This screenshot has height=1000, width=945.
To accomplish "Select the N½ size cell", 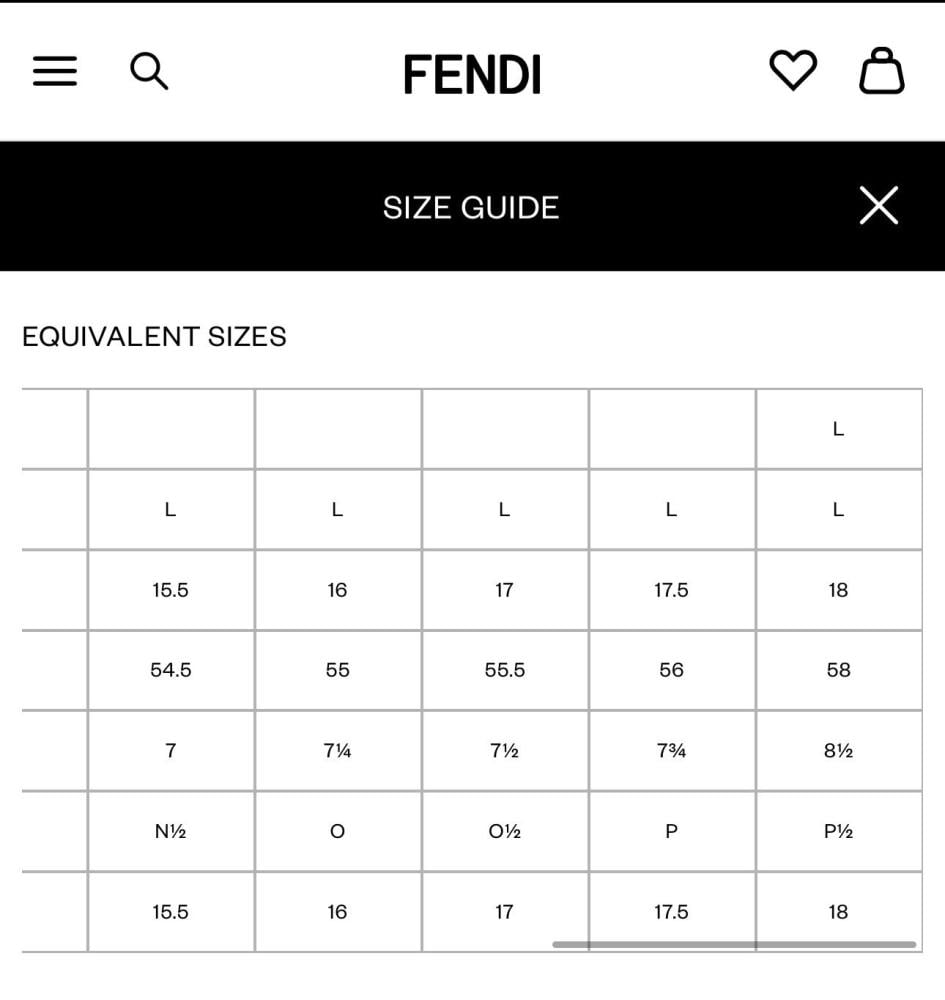I will (x=171, y=831).
